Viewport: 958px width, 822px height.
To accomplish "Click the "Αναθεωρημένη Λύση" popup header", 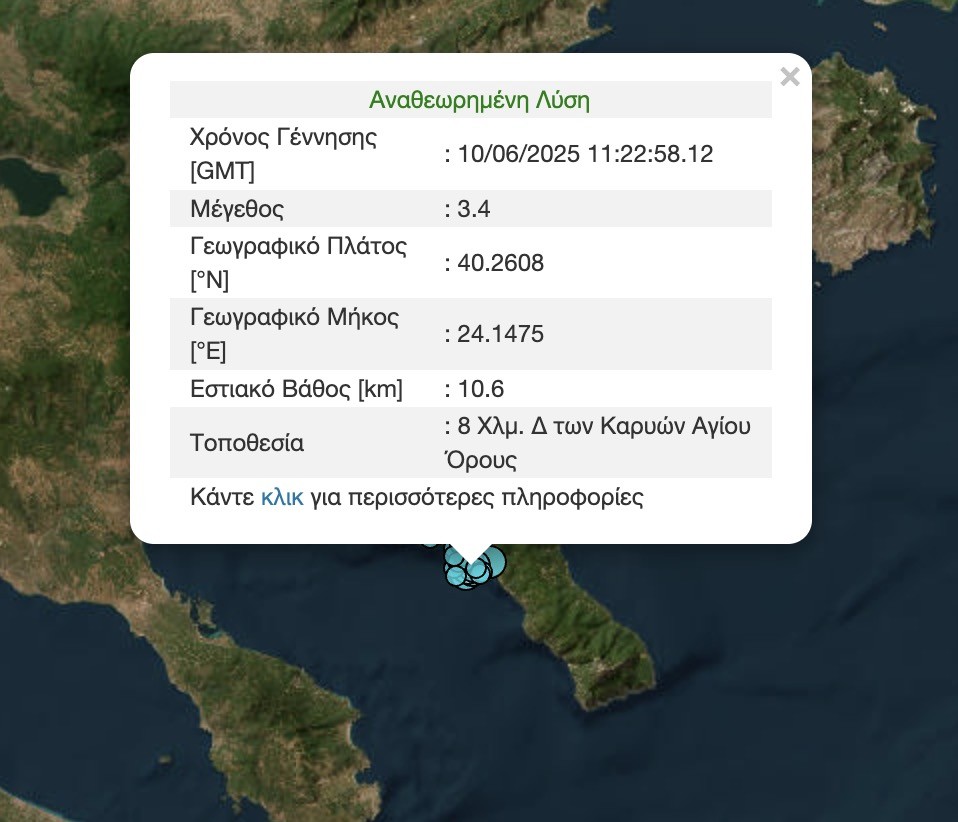I will click(x=479, y=100).
